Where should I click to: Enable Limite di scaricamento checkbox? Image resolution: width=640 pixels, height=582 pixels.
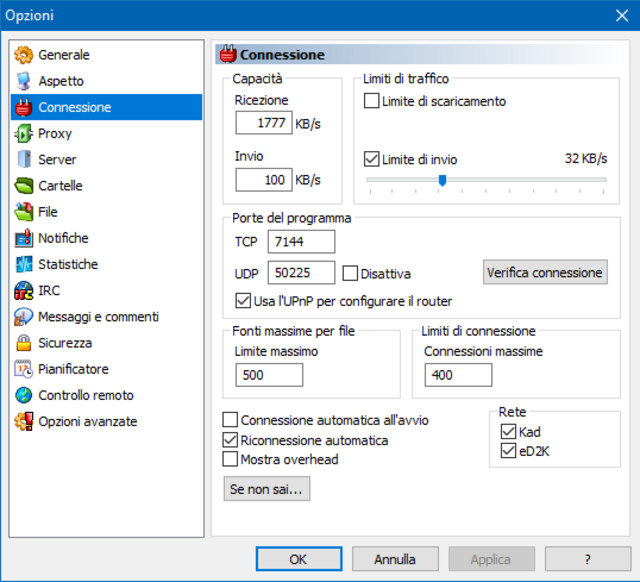[371, 101]
